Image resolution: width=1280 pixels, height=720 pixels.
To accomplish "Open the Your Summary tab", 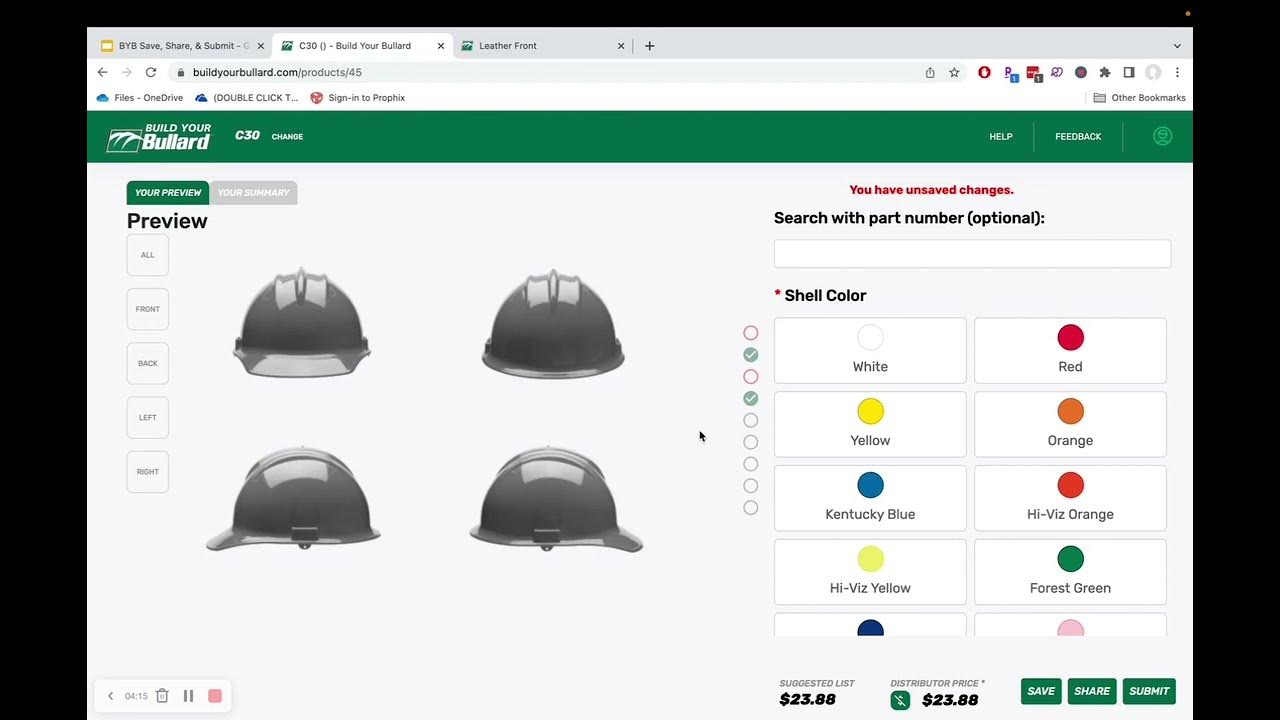I will 253,193.
